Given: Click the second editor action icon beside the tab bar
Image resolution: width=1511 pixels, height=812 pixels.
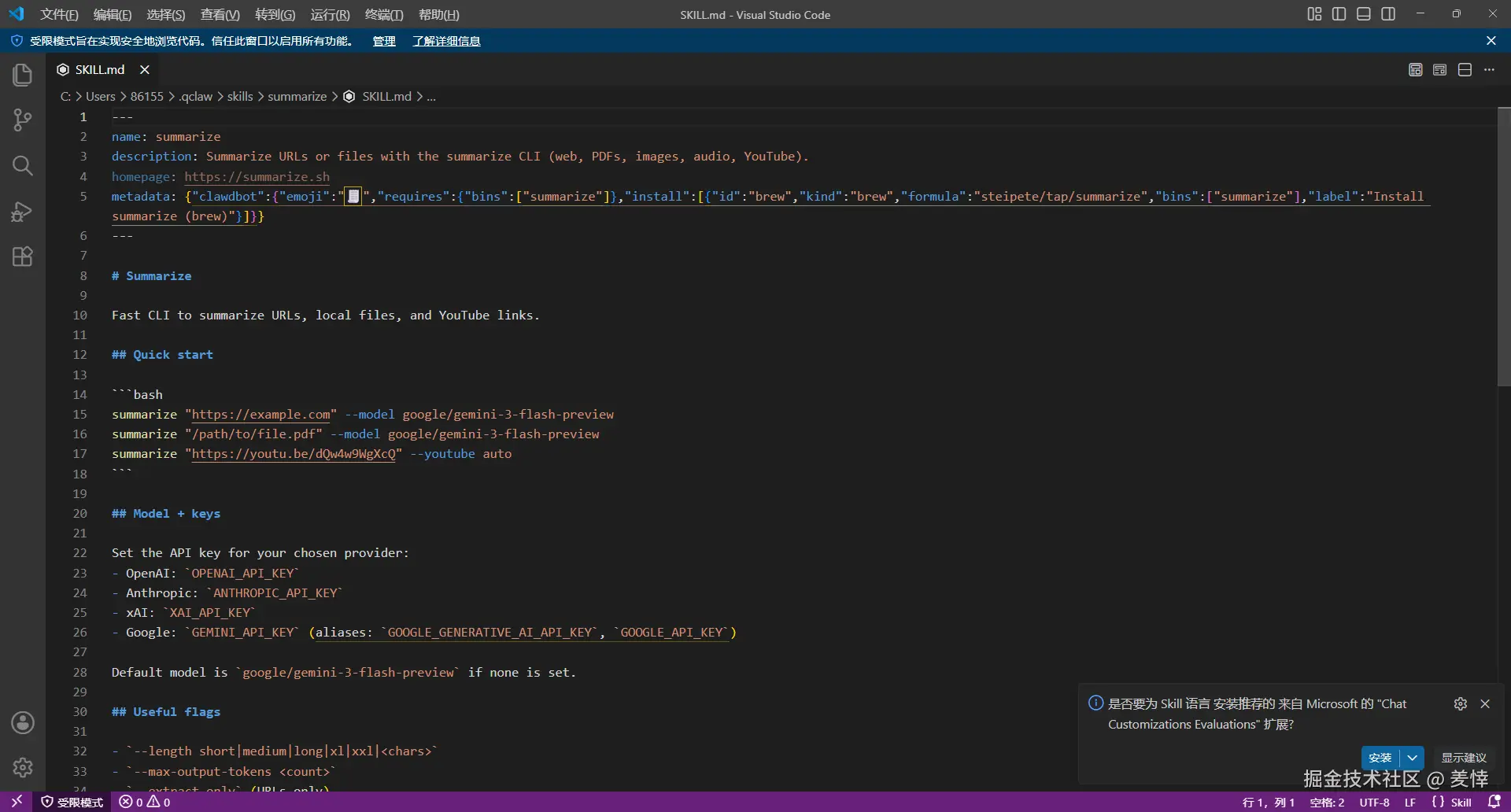Looking at the screenshot, I should 1439,70.
